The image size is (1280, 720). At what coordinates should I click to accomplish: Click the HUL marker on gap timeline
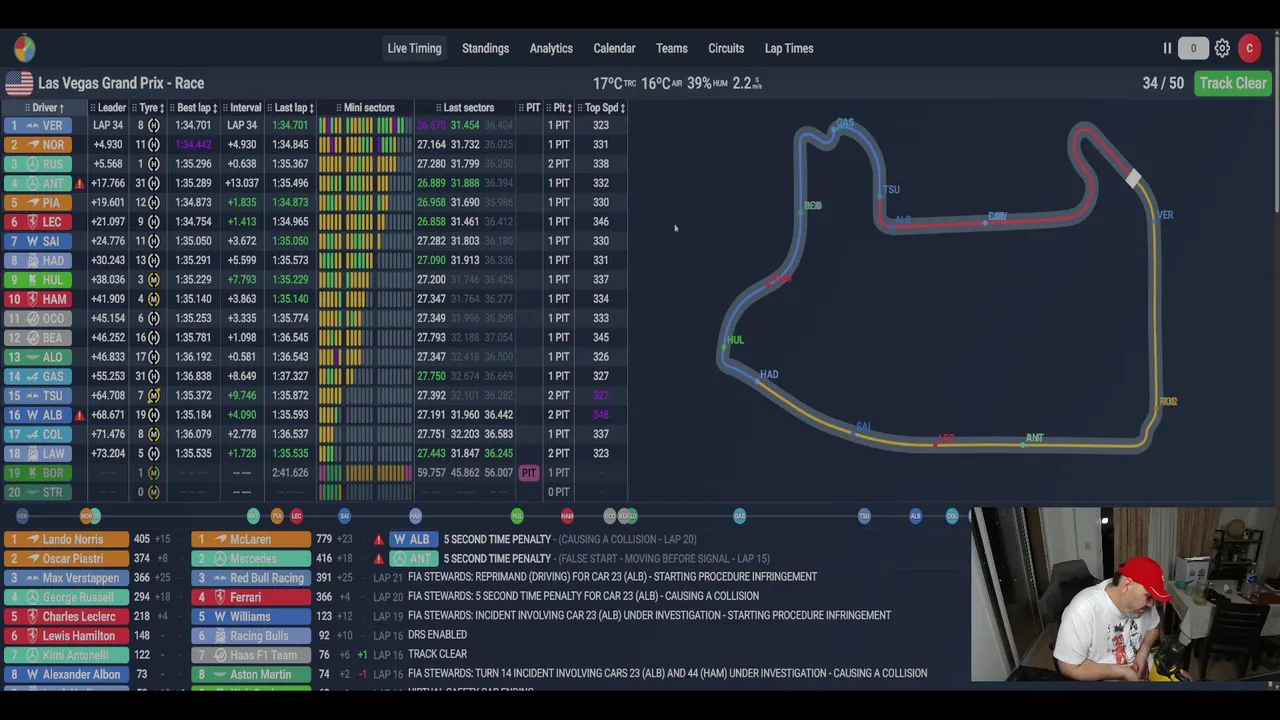[x=517, y=516]
